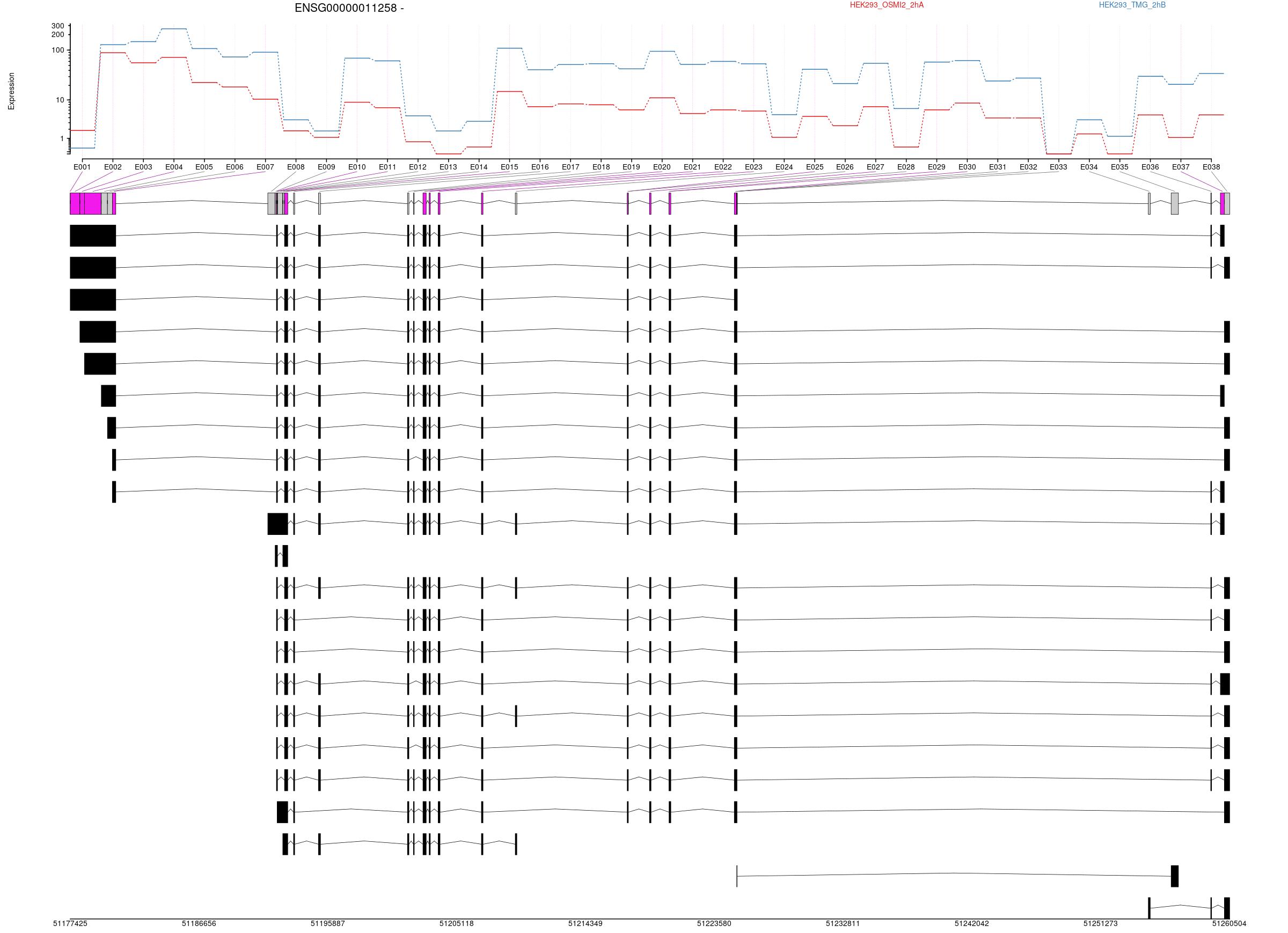Click exon label E007
This screenshot has width=1288, height=933.
(265, 167)
